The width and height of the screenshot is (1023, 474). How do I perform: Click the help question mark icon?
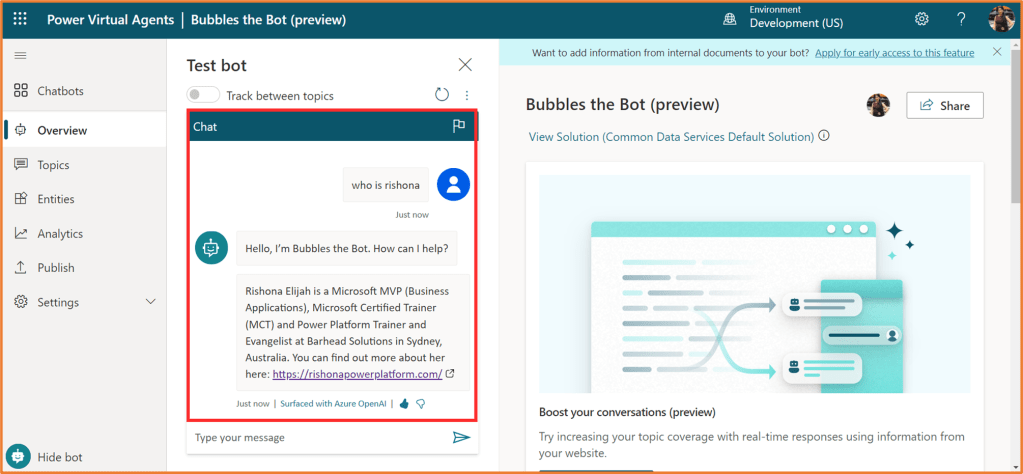point(961,19)
